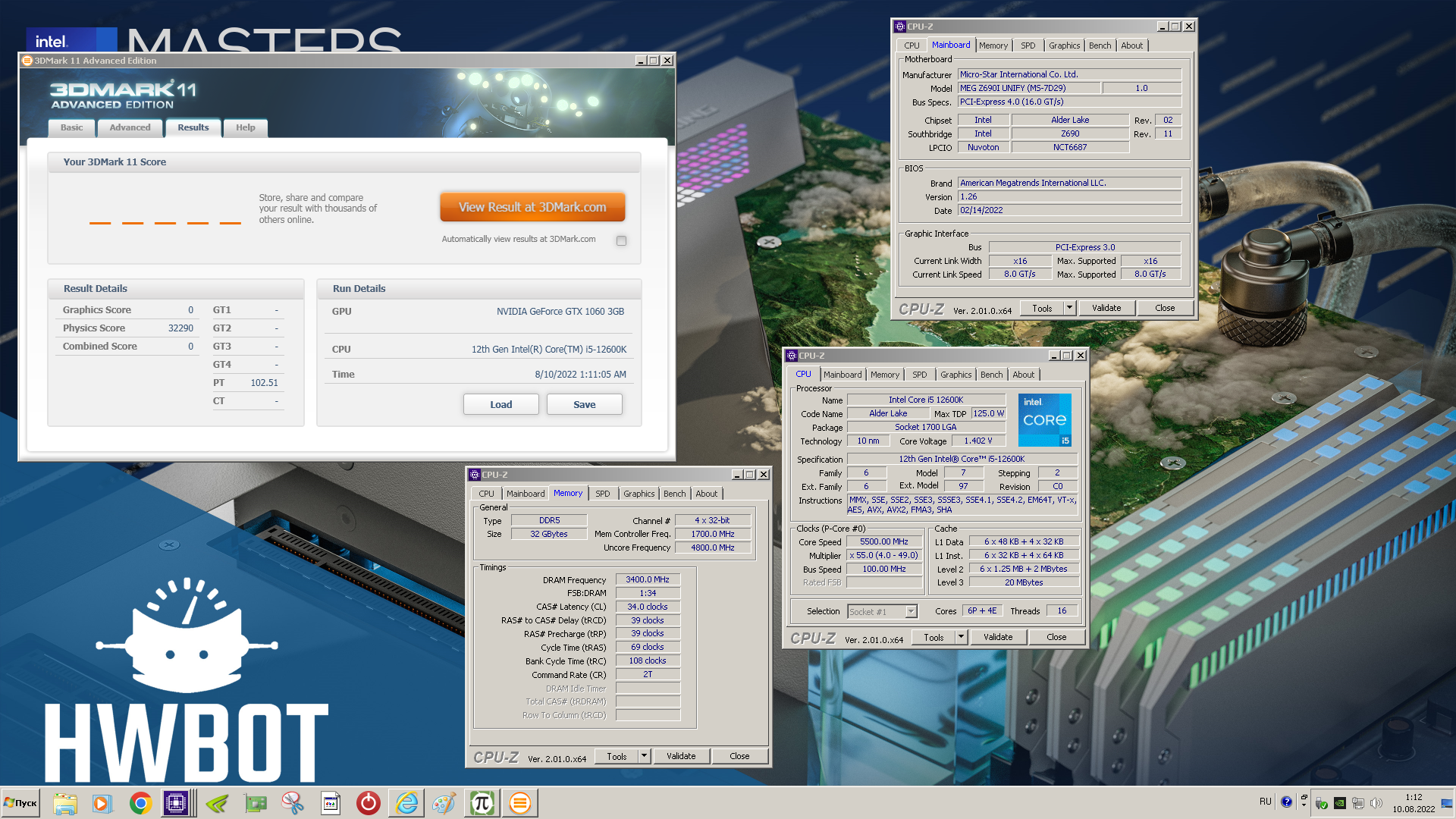Switch to Memory tab in Mainboard CPU-Z window
The height and width of the screenshot is (819, 1456).
[x=993, y=45]
